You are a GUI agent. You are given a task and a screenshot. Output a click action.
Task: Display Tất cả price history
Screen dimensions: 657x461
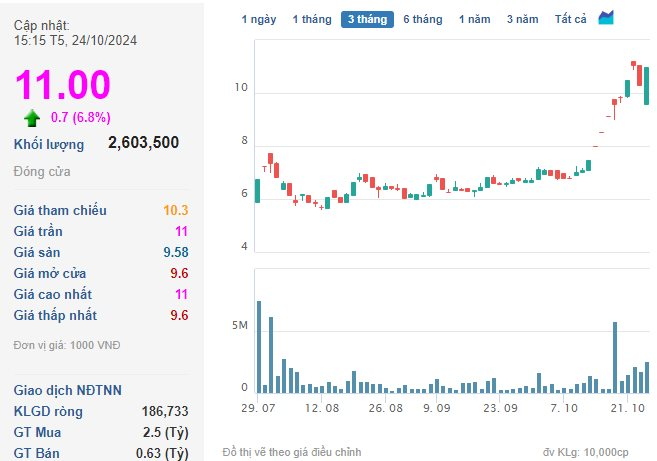pos(571,19)
